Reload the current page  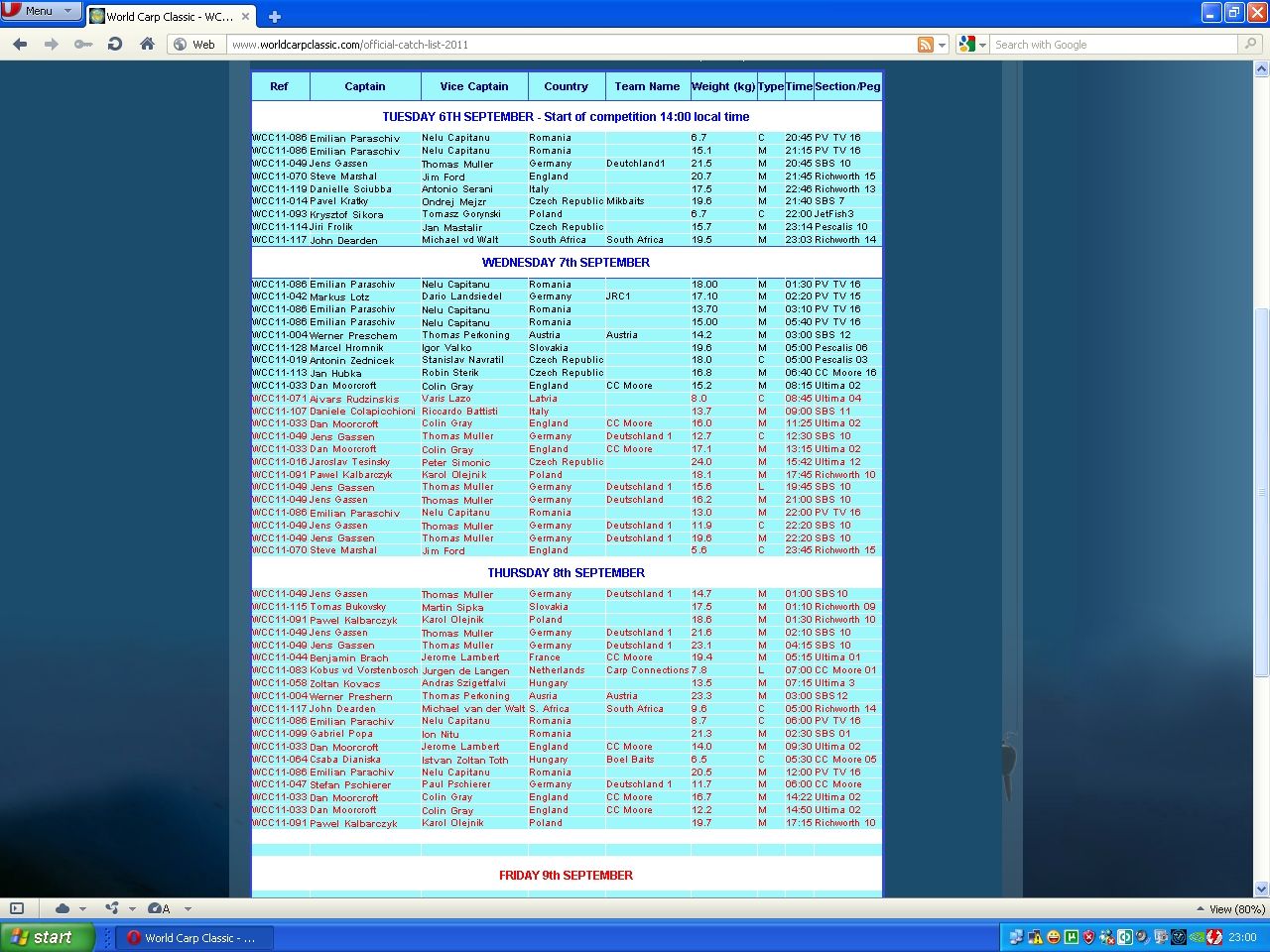(x=115, y=44)
